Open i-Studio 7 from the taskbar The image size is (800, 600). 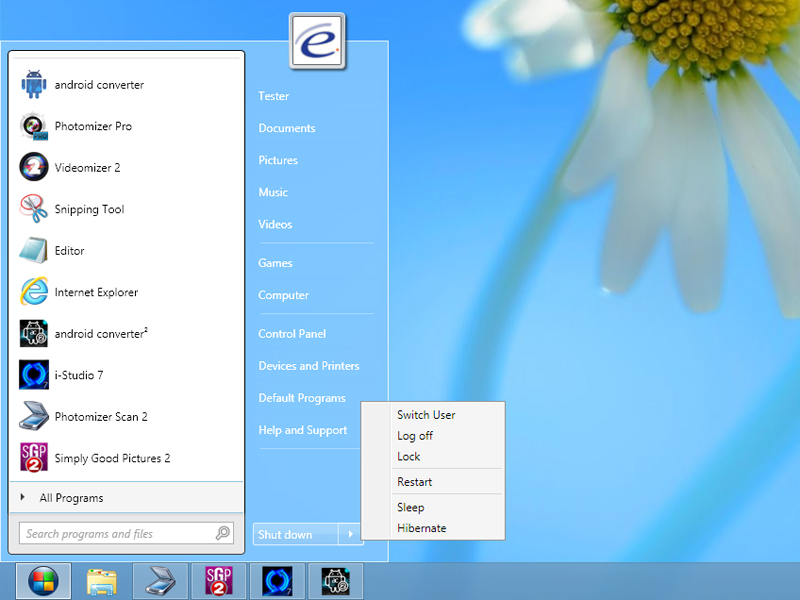tap(277, 581)
